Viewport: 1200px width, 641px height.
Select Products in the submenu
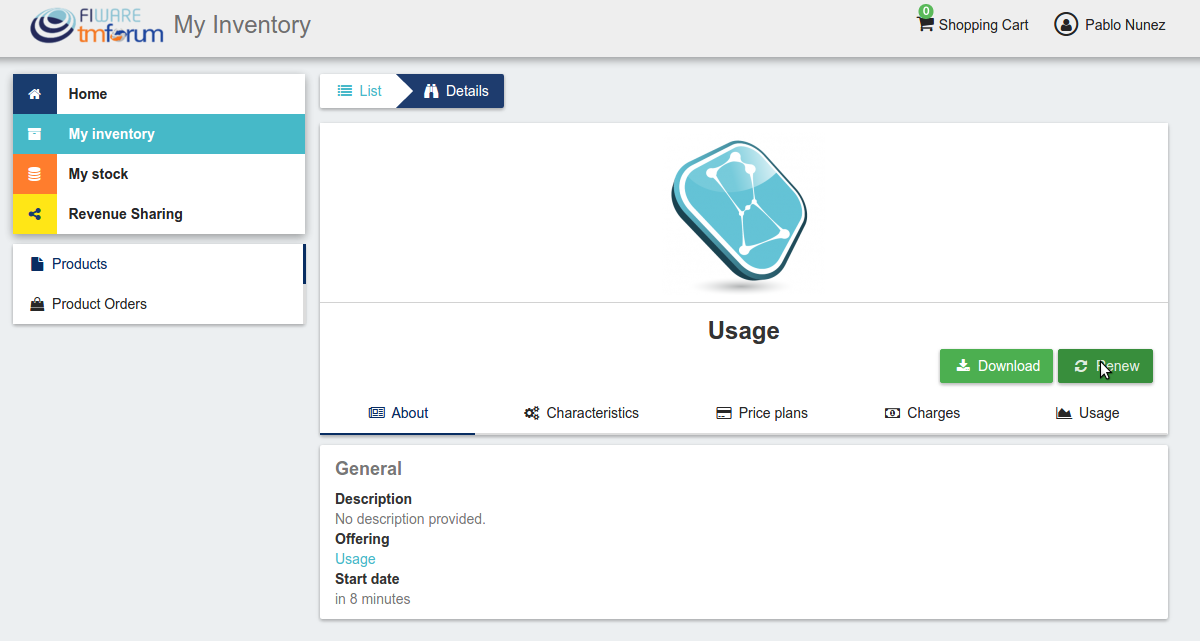(x=159, y=264)
